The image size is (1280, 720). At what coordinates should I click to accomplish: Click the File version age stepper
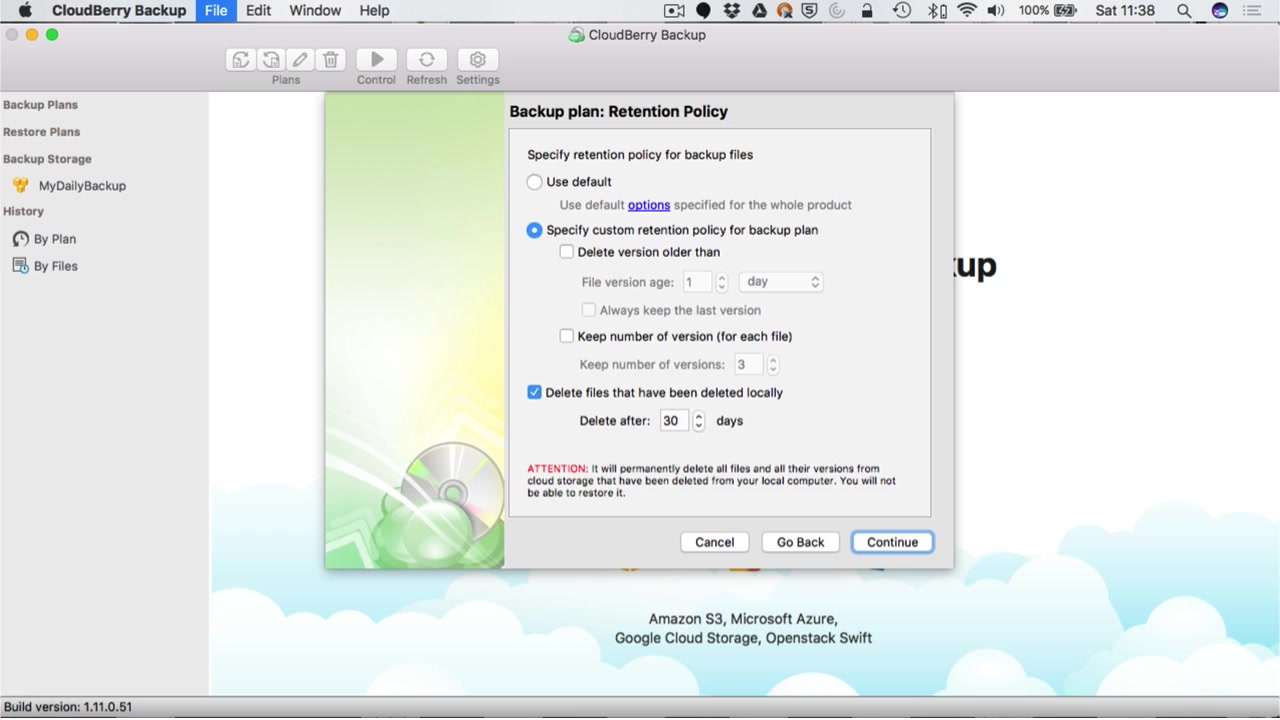pyautogui.click(x=722, y=282)
